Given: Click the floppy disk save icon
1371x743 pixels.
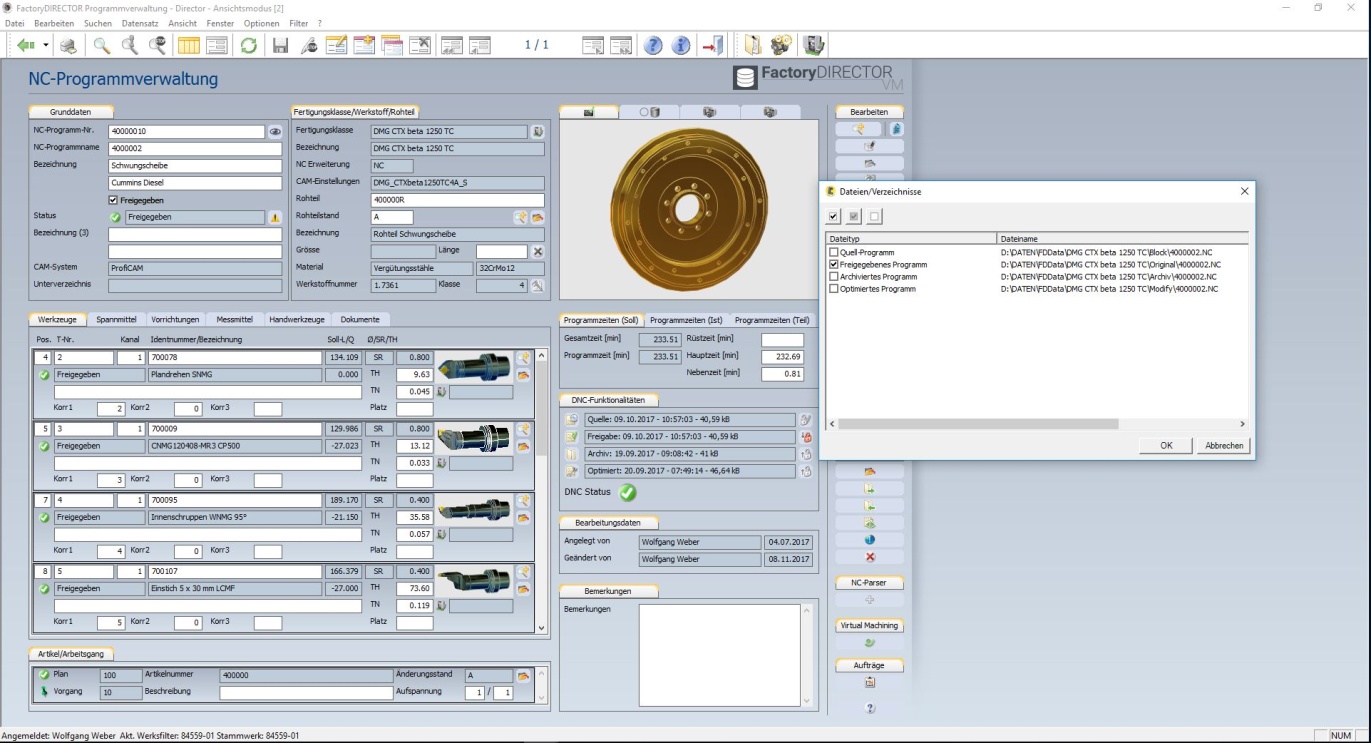Looking at the screenshot, I should pos(280,46).
